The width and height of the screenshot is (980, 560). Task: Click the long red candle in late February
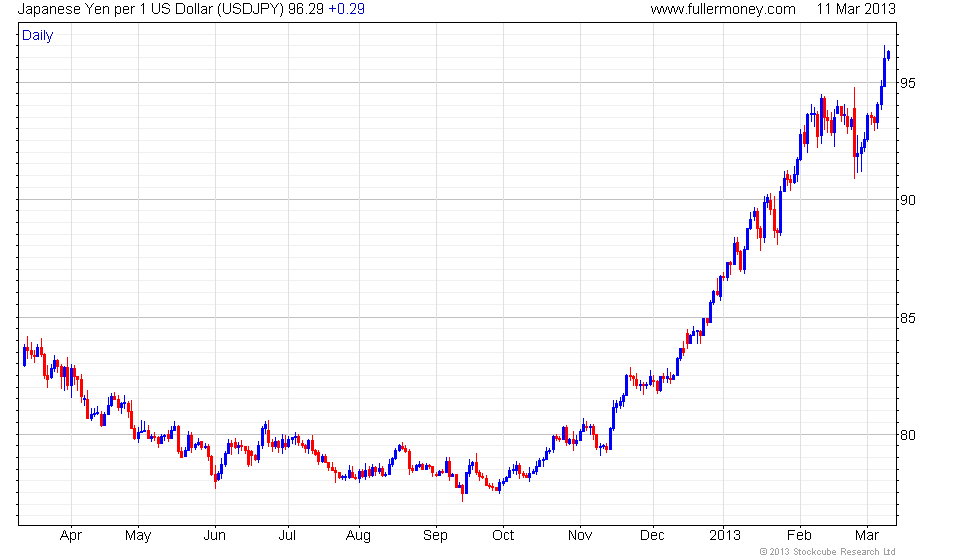[x=854, y=133]
